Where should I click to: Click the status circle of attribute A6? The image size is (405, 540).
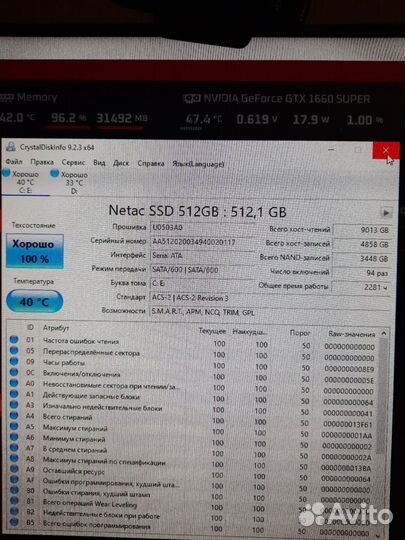(14, 437)
